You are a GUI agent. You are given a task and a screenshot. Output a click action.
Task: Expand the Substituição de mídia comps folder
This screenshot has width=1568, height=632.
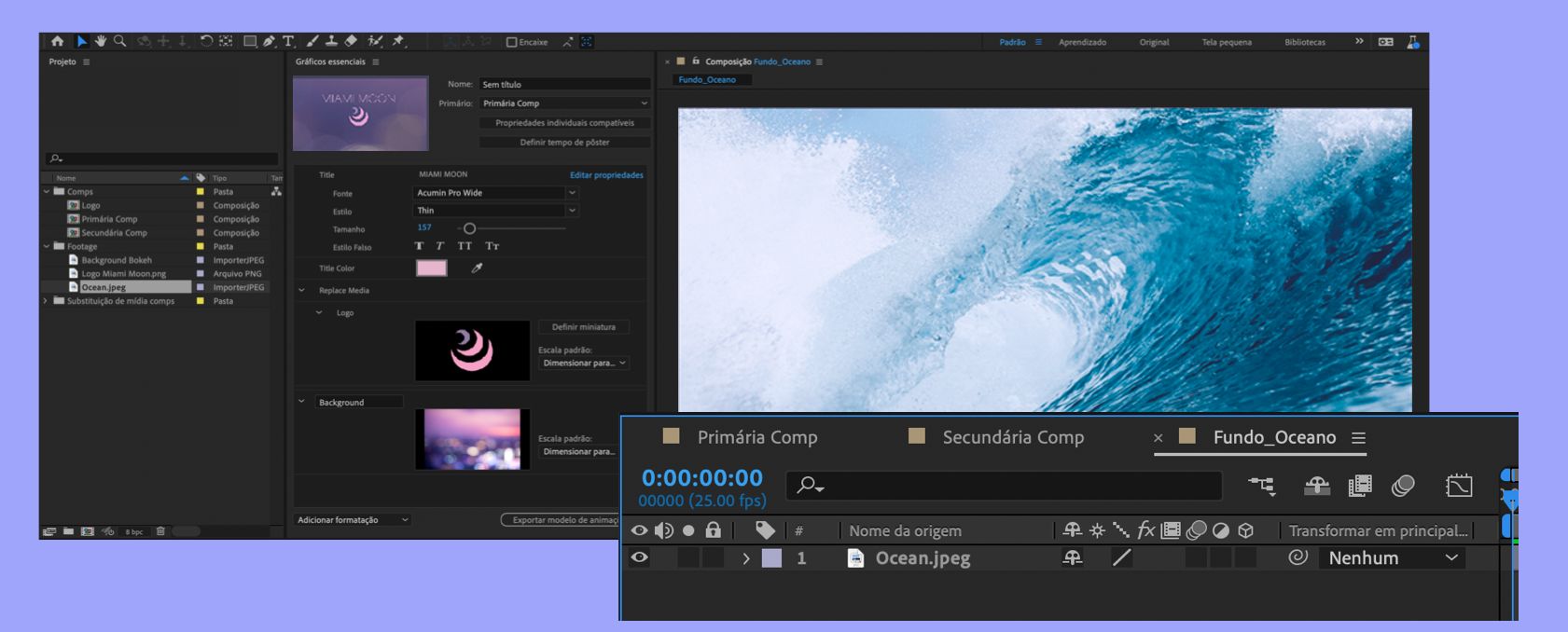[x=46, y=301]
